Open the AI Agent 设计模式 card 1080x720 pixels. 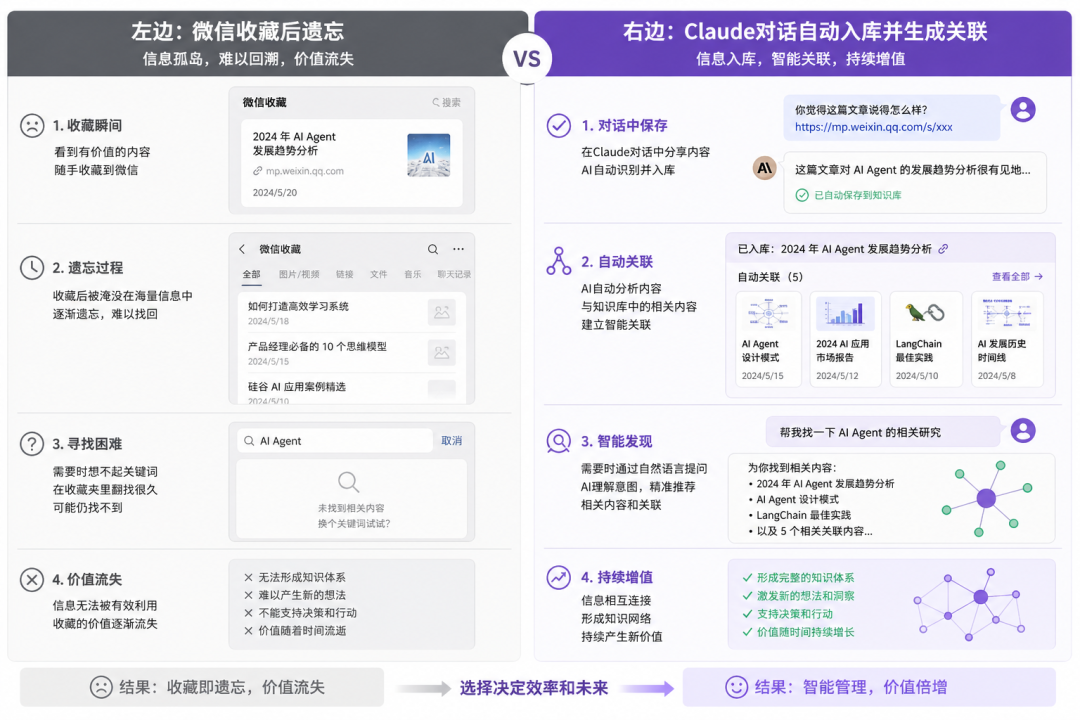pos(769,338)
